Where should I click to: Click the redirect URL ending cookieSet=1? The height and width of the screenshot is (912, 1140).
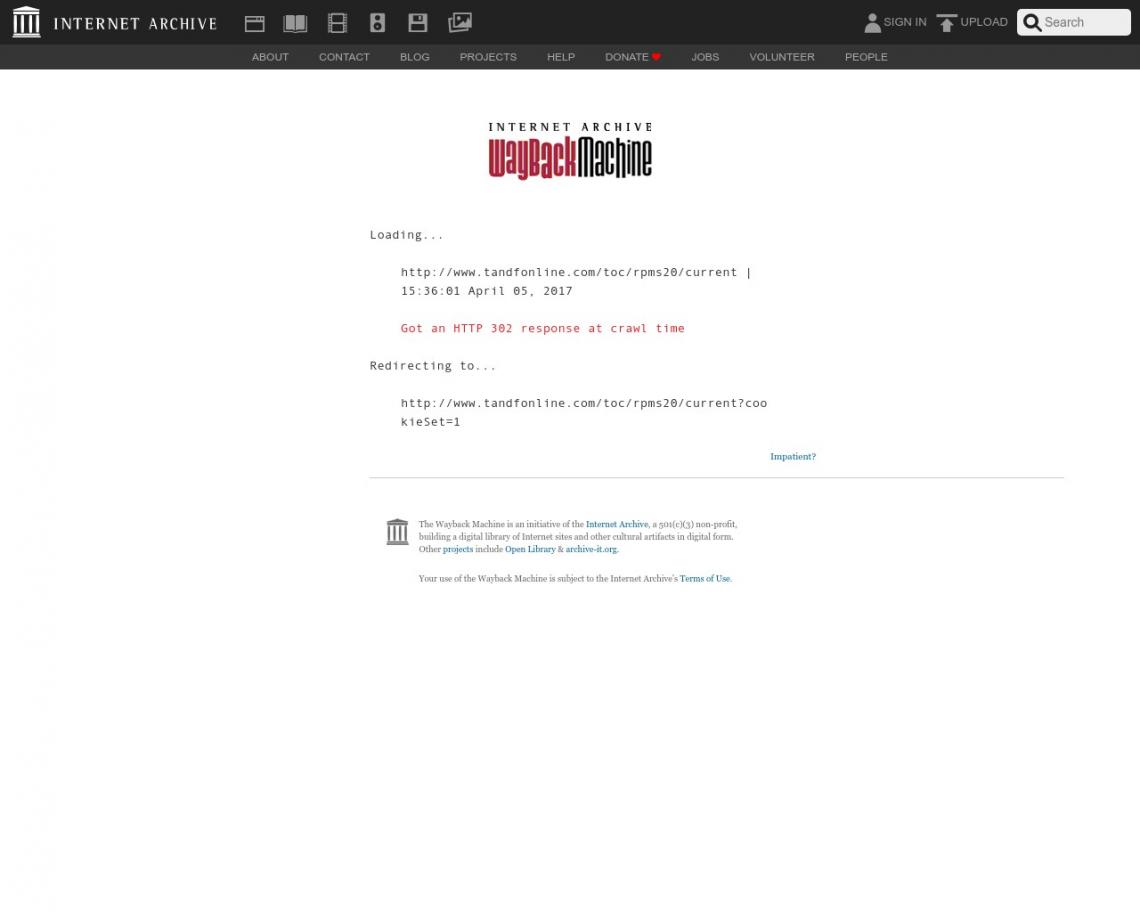[x=584, y=412]
